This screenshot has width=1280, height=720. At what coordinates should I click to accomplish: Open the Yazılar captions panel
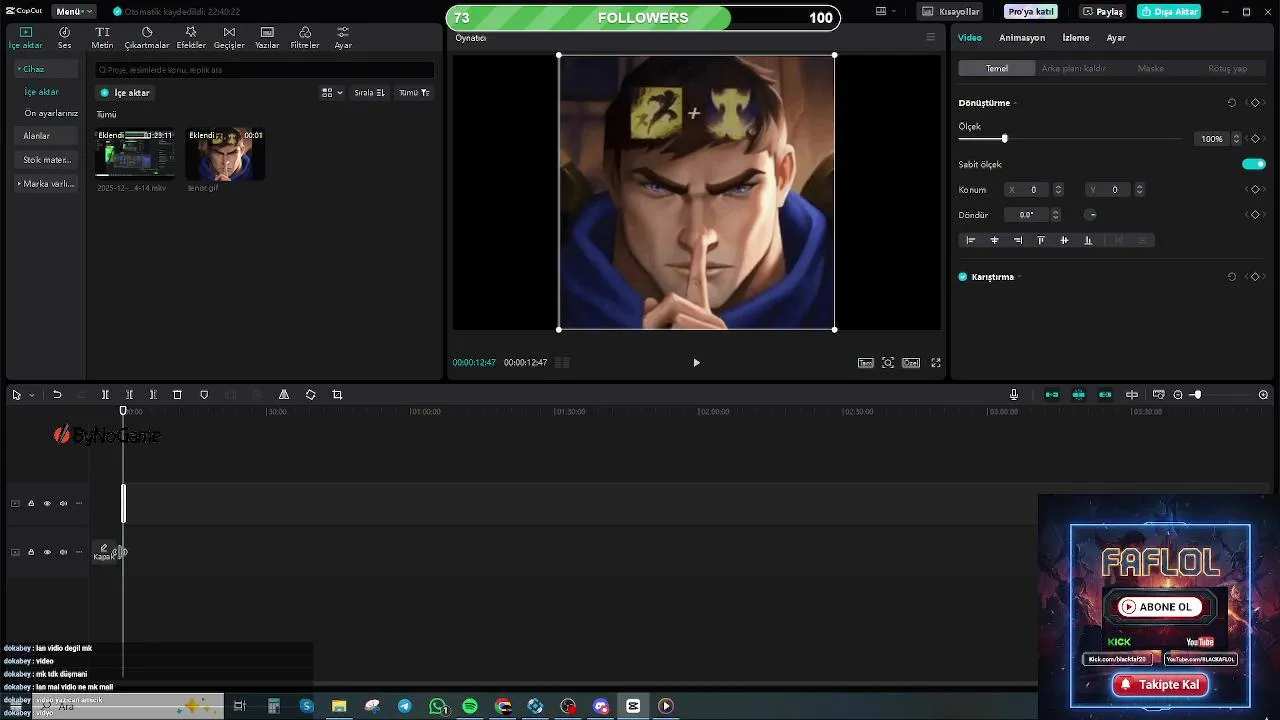click(267, 38)
